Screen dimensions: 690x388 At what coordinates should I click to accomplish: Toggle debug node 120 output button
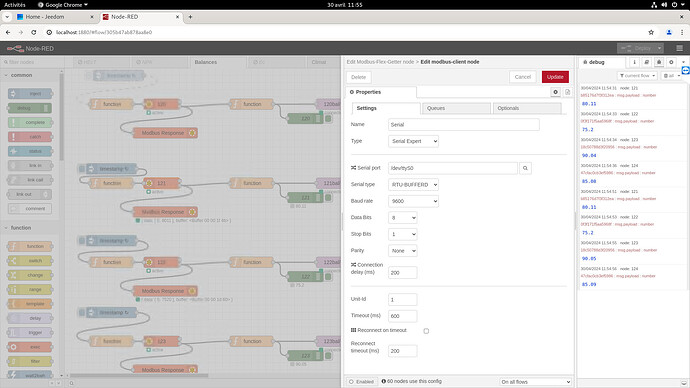328,118
